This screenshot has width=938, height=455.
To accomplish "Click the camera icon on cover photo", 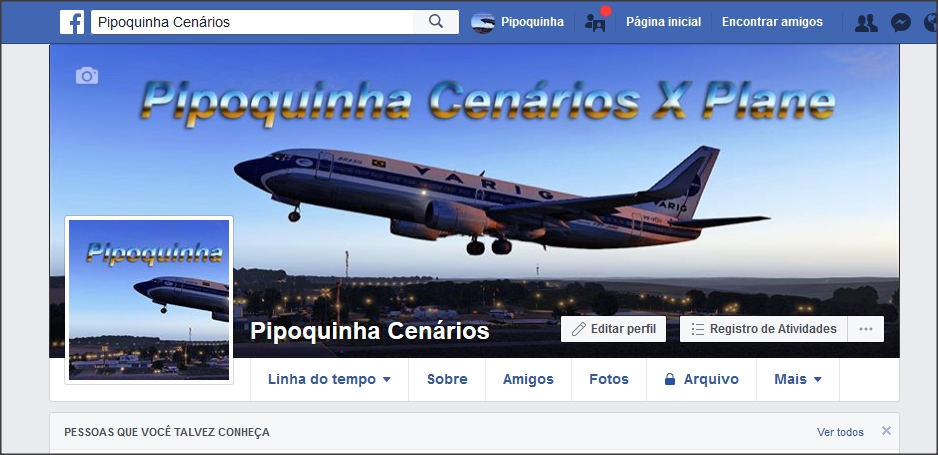I will (87, 76).
